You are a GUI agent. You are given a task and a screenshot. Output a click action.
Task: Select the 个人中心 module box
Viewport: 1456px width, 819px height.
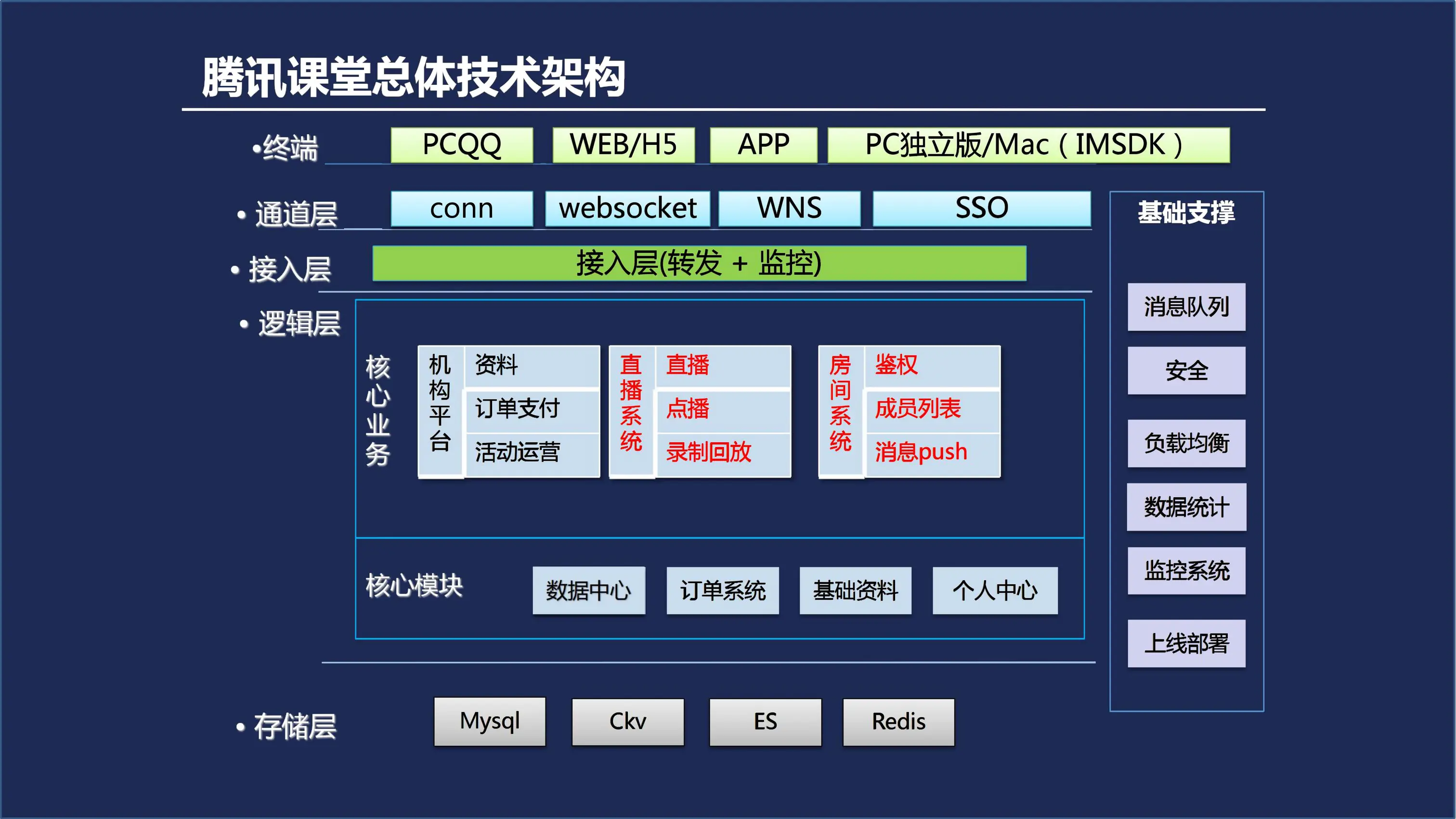[994, 591]
